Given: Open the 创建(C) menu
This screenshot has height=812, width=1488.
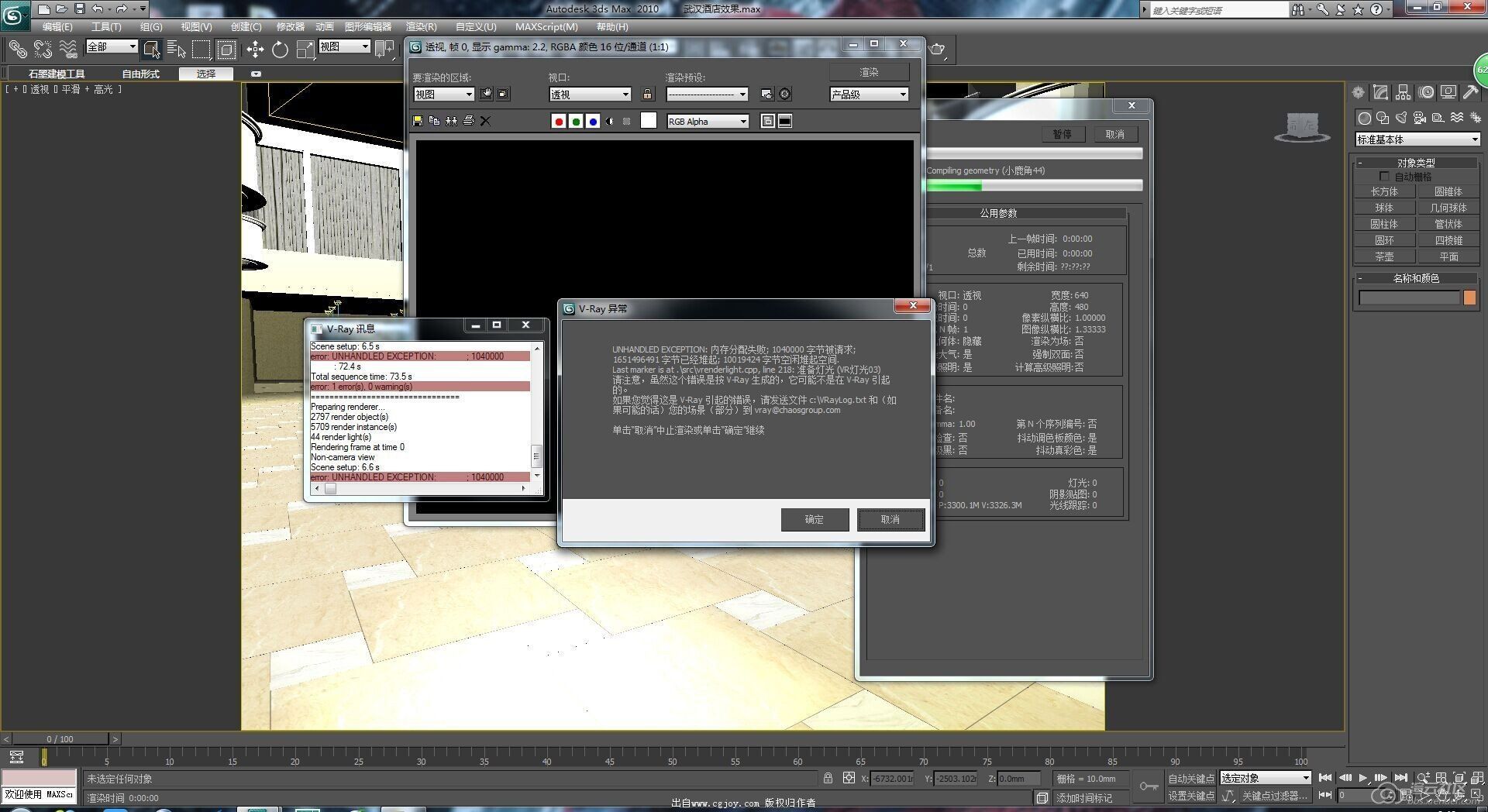Looking at the screenshot, I should pyautogui.click(x=246, y=26).
